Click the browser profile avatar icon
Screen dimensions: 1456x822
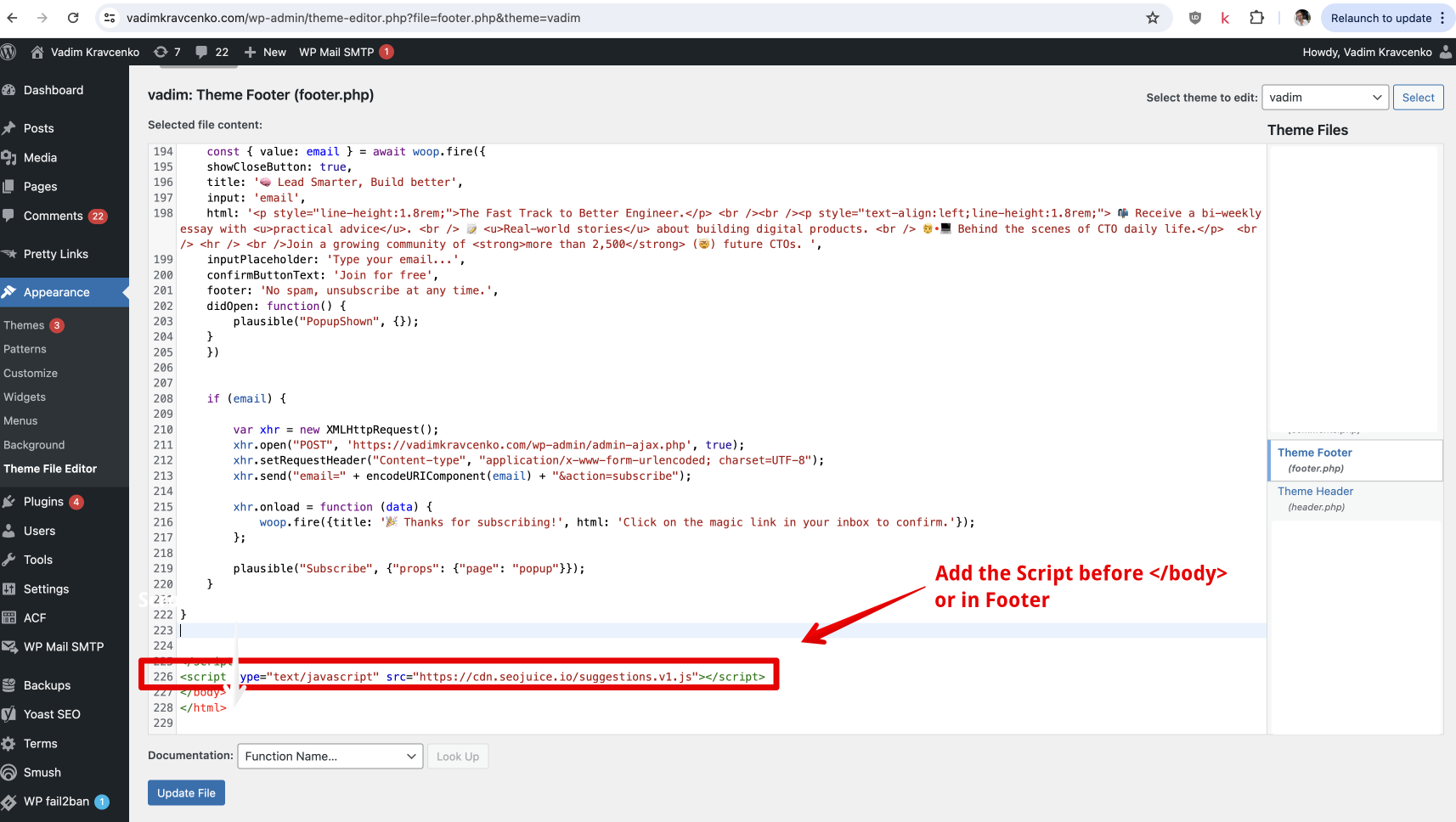[1301, 17]
